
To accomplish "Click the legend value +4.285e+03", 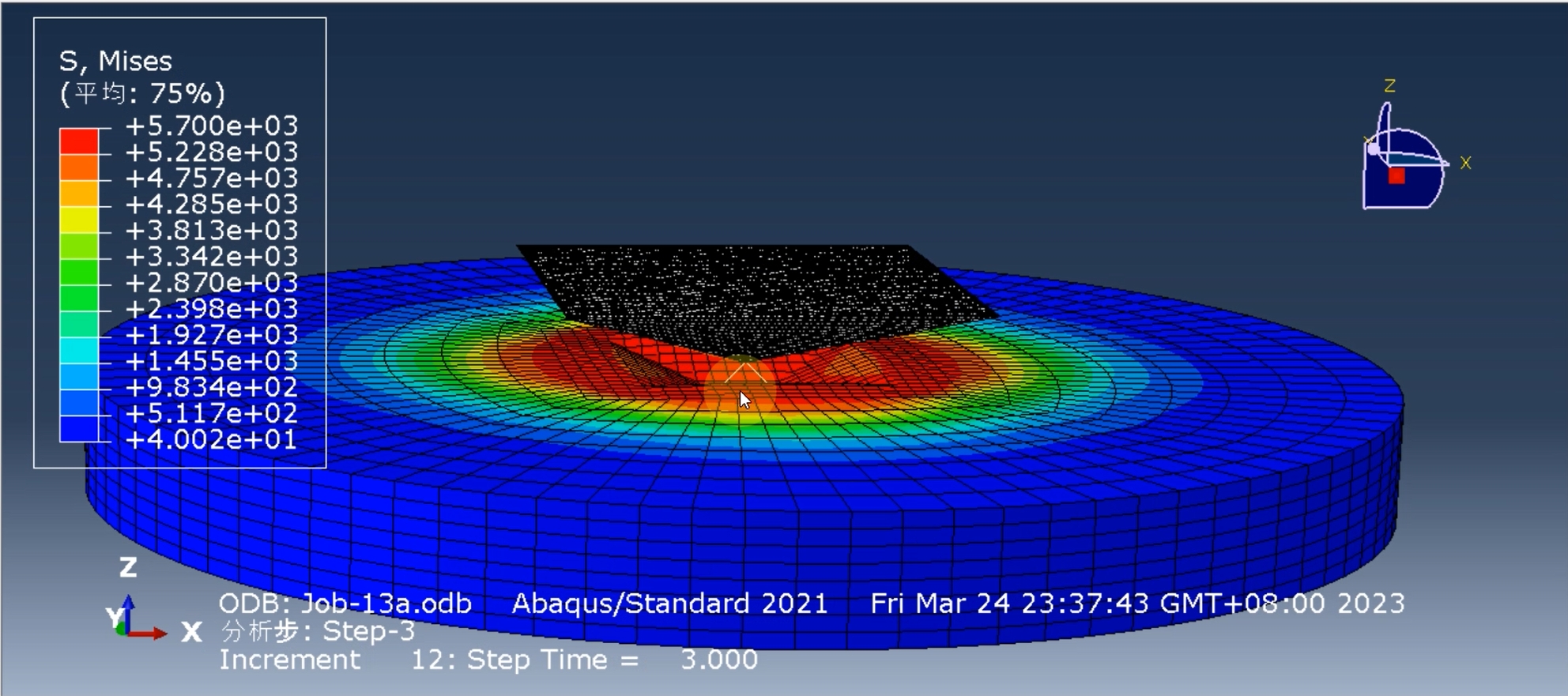I will point(212,204).
